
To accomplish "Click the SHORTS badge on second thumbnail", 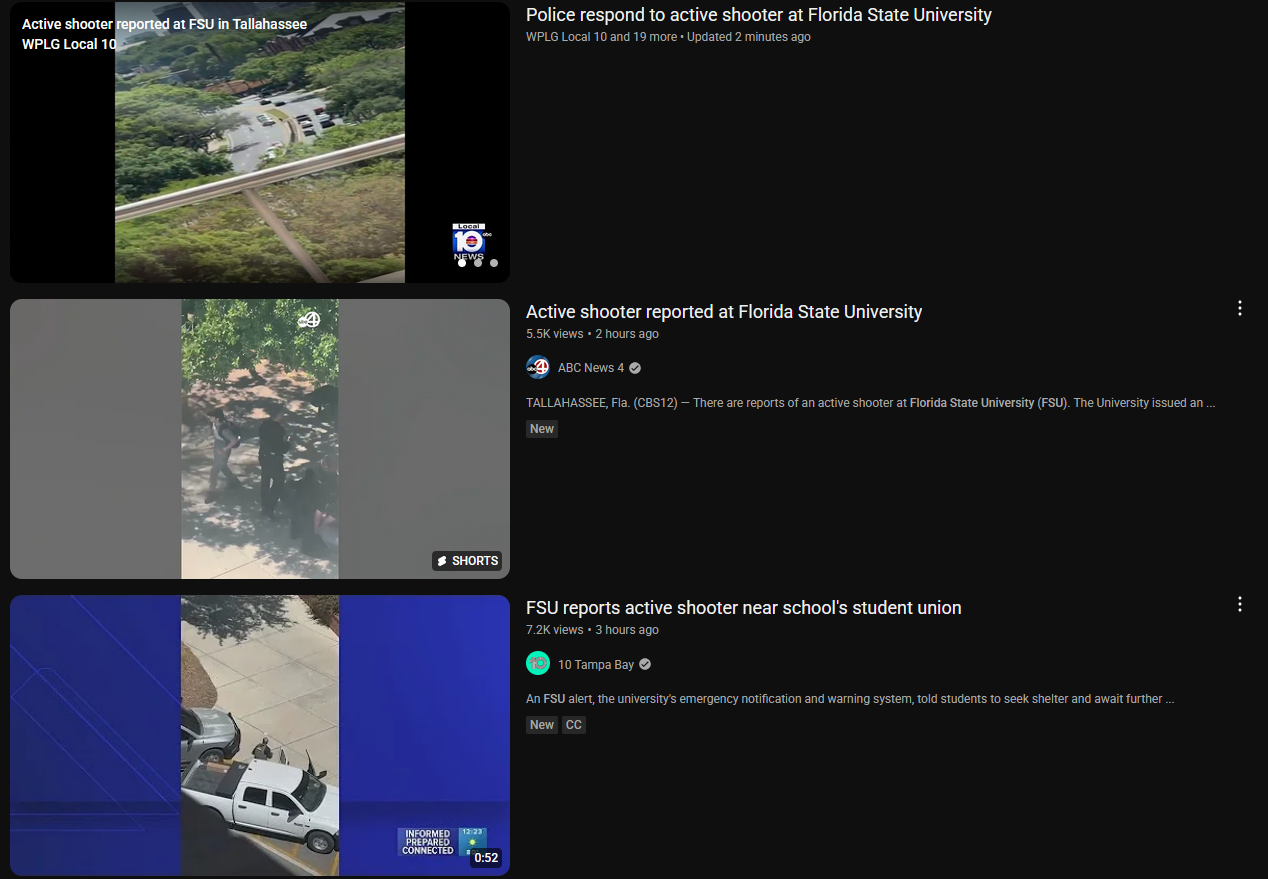I will tap(467, 561).
